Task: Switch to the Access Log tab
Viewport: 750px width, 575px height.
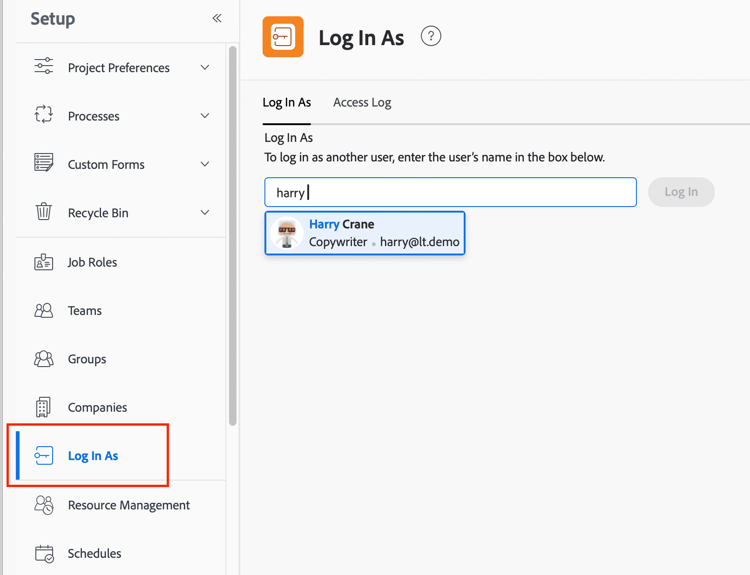Action: (362, 102)
